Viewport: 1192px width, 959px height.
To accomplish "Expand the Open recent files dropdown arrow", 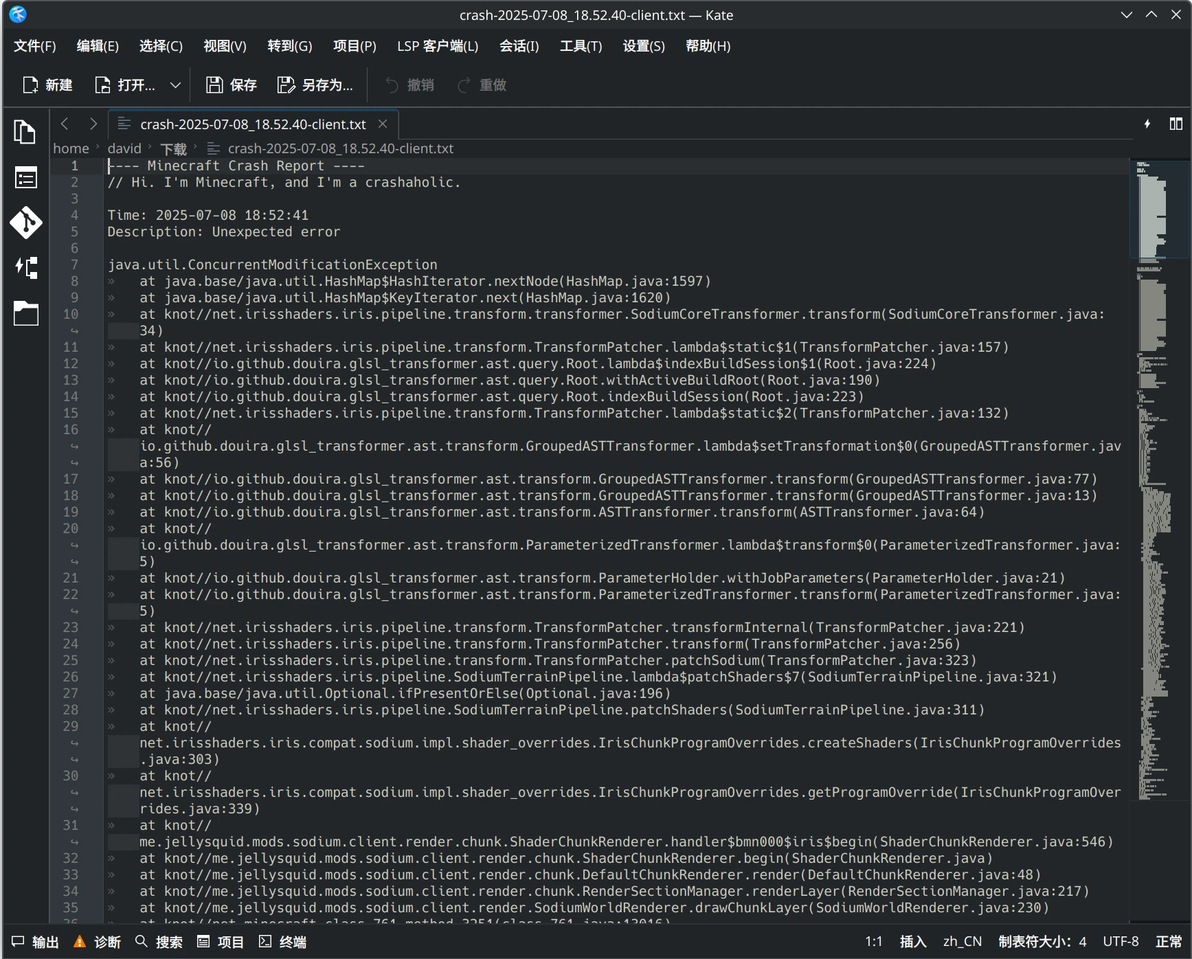I will pos(175,85).
